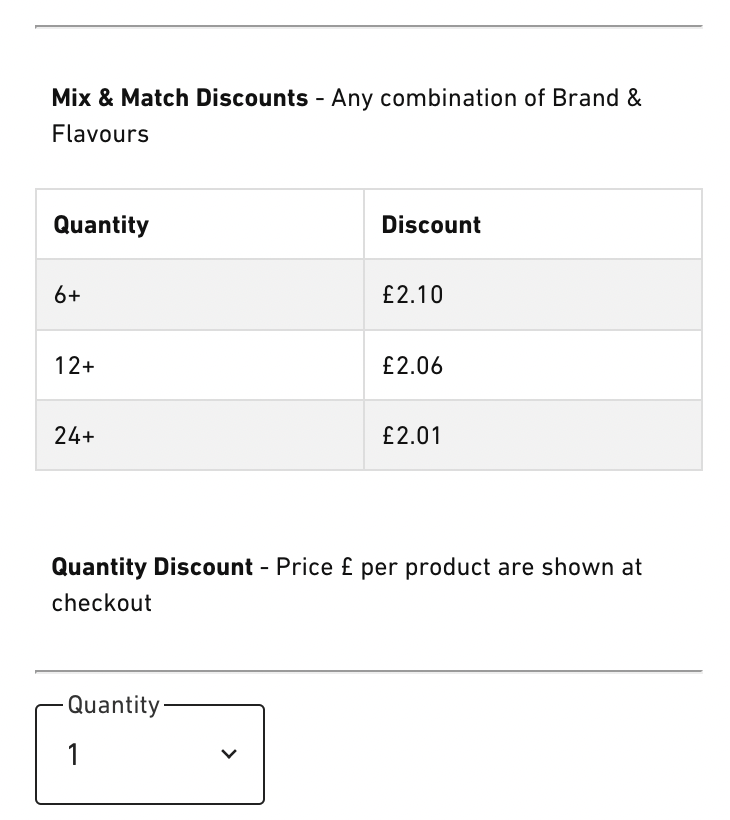730x820 pixels.
Task: Click "Price £ per product are shown at" text
Action: coord(459,567)
